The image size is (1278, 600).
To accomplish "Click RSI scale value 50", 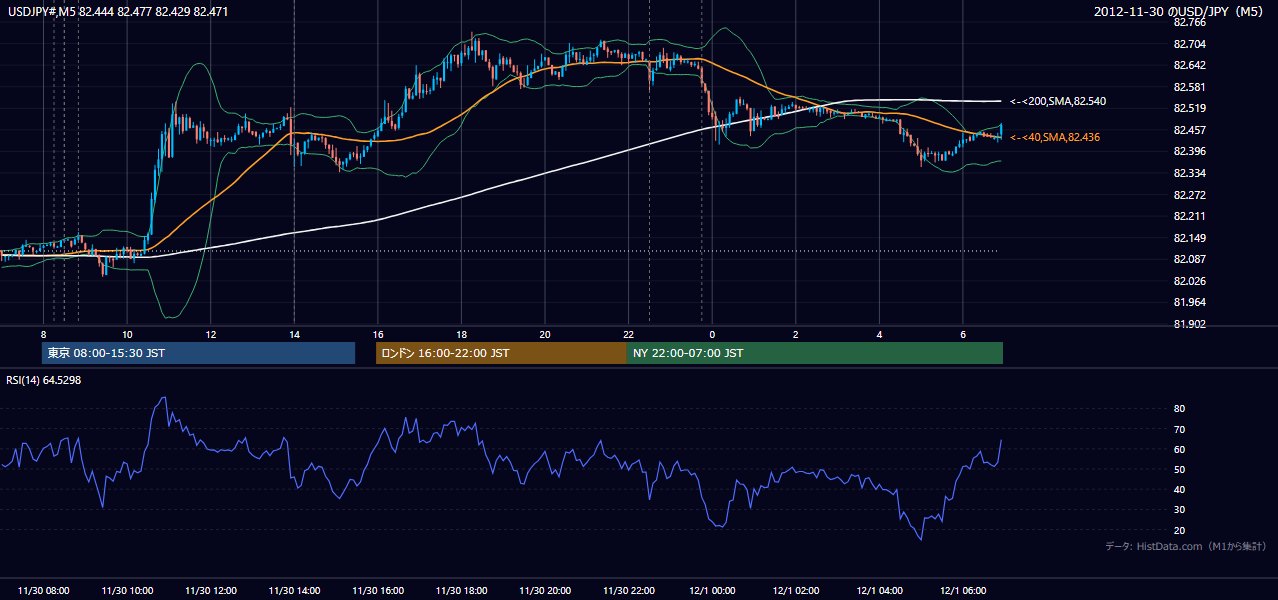I will tap(1179, 470).
